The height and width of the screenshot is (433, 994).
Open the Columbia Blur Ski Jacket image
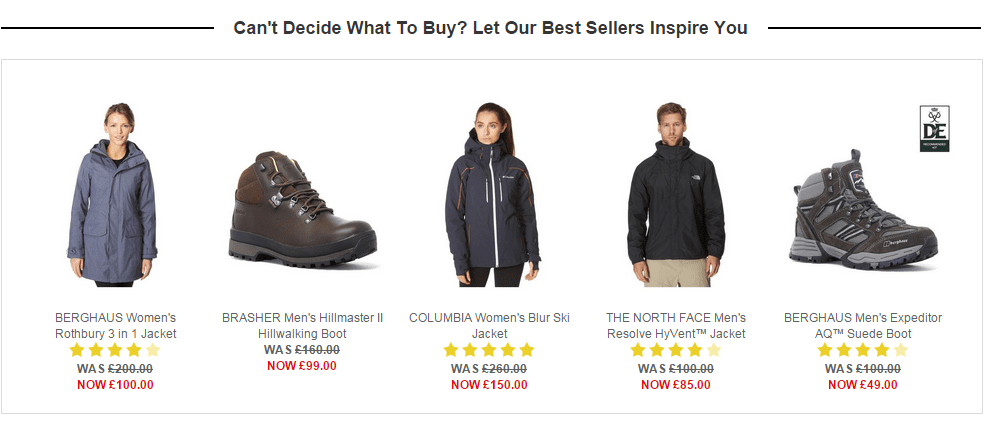pyautogui.click(x=489, y=195)
